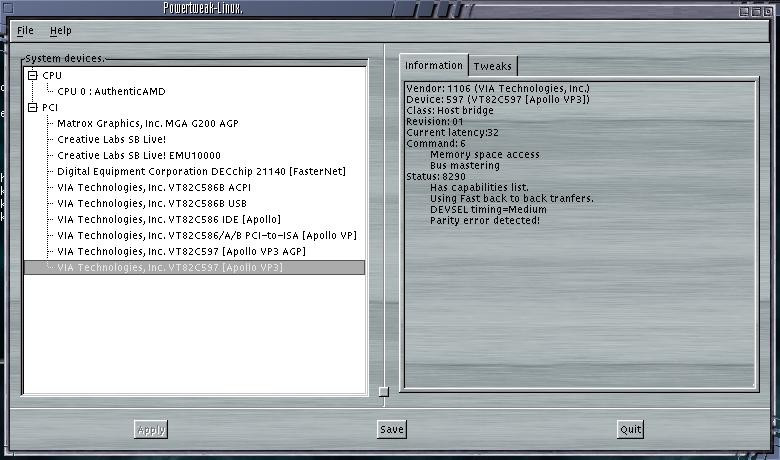
Task: Select DECchip 21140 FasterNet device
Action: pos(201,171)
